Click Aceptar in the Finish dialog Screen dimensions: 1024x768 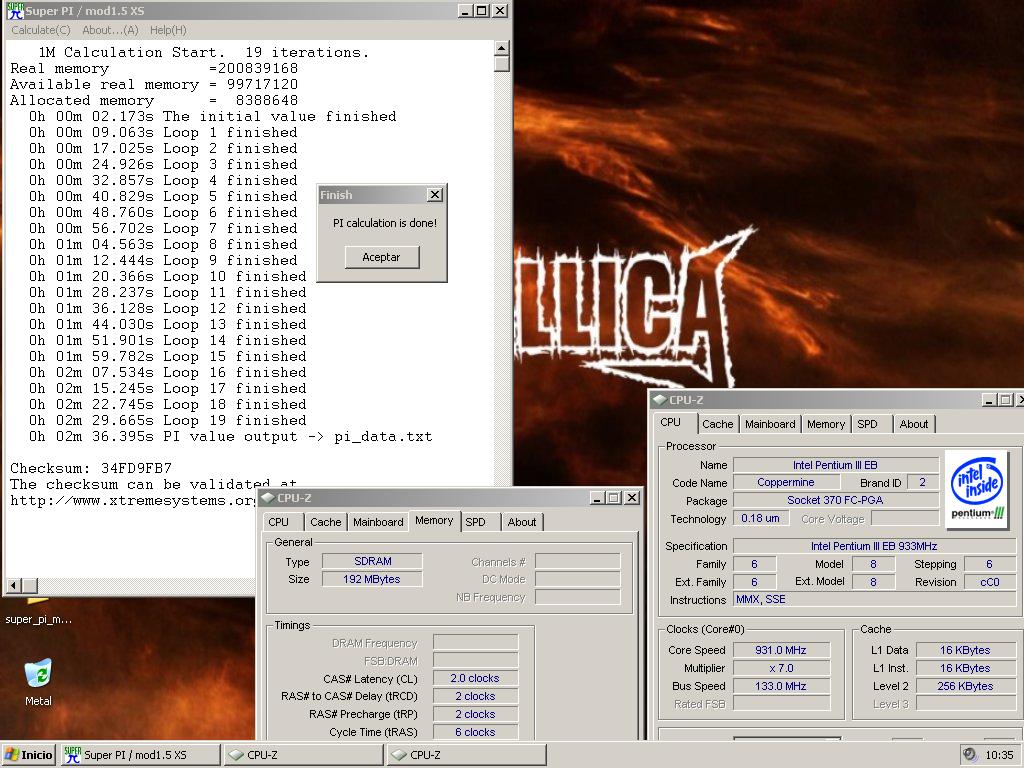tap(381, 257)
